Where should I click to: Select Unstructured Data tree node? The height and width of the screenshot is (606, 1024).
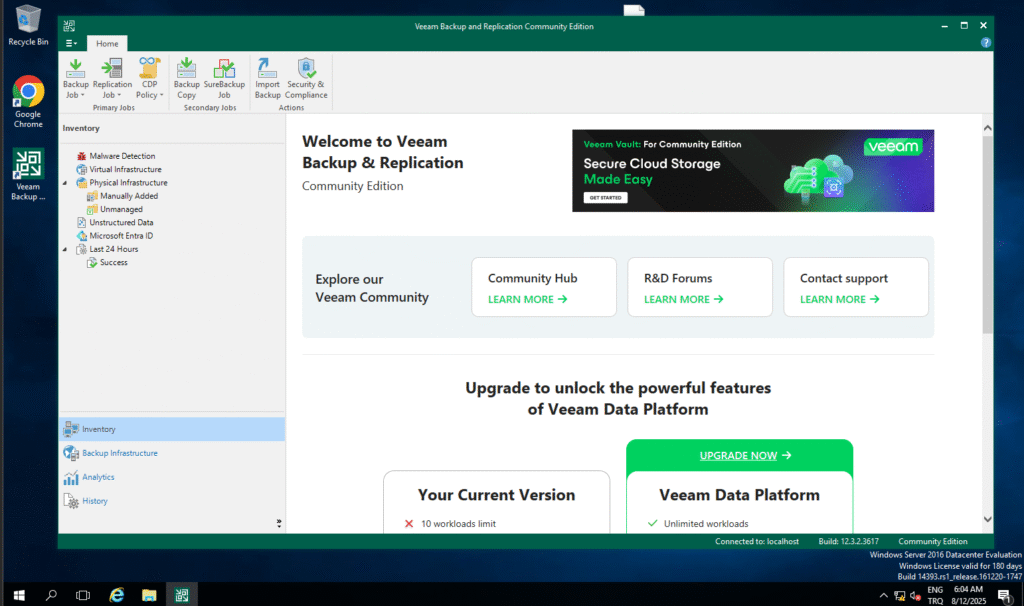(x=121, y=223)
